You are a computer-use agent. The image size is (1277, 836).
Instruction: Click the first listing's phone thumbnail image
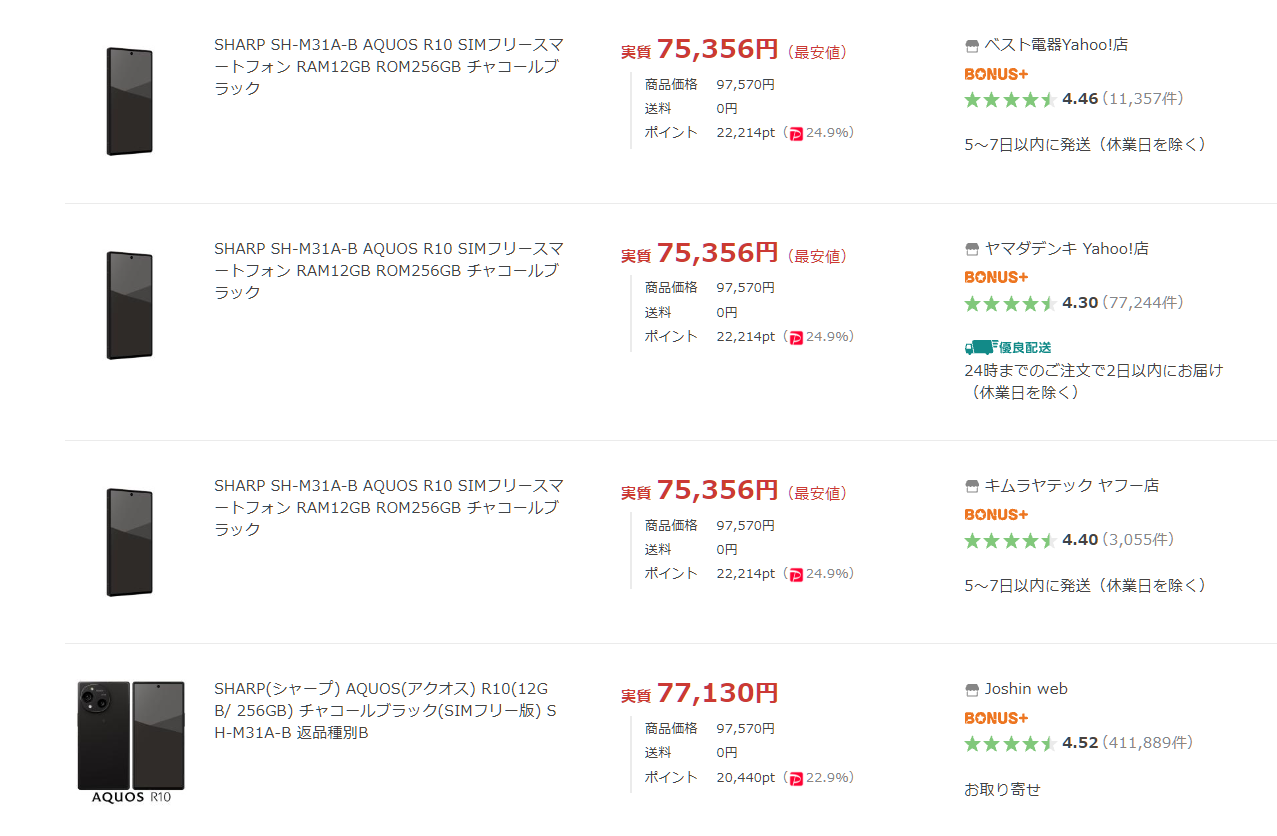point(130,101)
